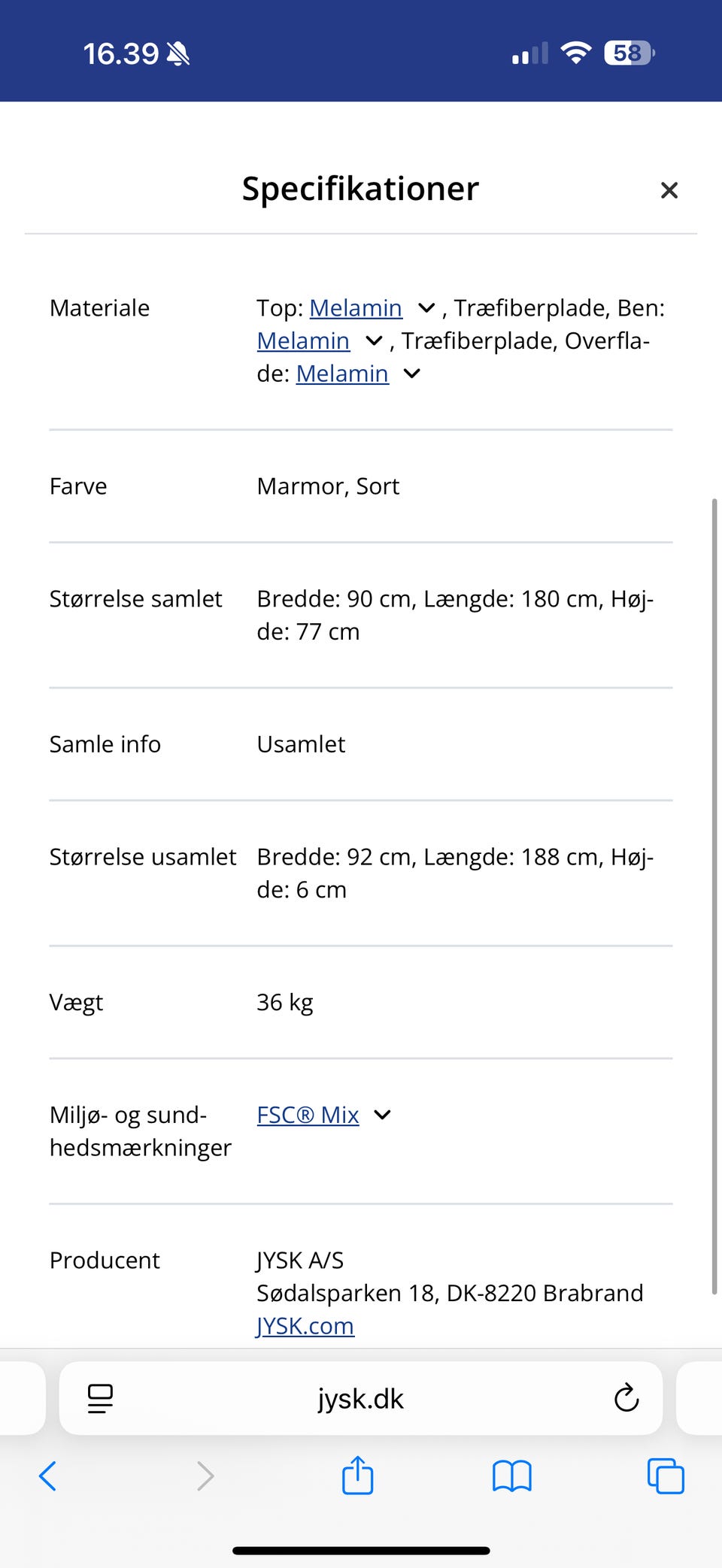
Task: Tap the 16.39 clock in status bar
Action: coord(121,53)
